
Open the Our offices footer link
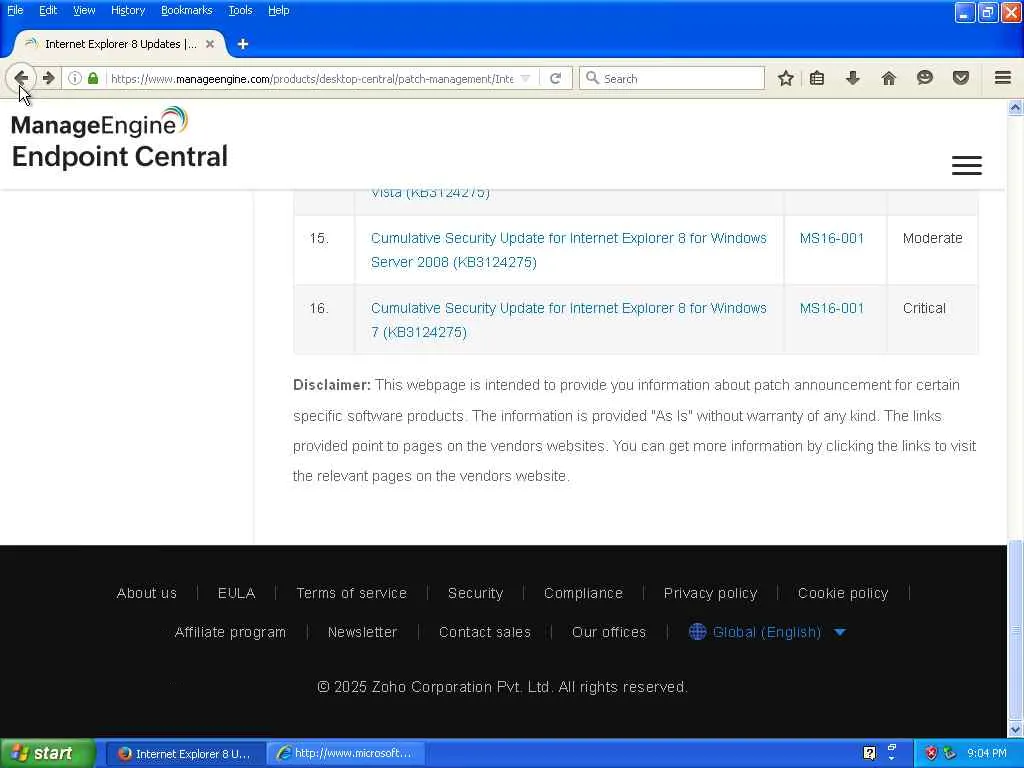(x=609, y=632)
